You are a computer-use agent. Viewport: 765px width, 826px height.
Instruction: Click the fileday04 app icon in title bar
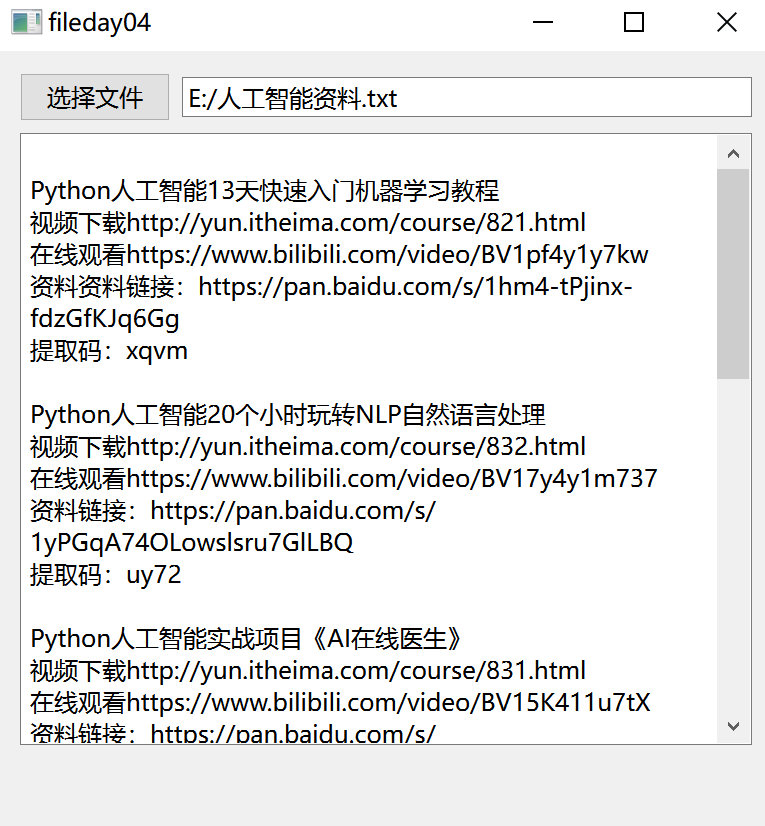(26, 22)
